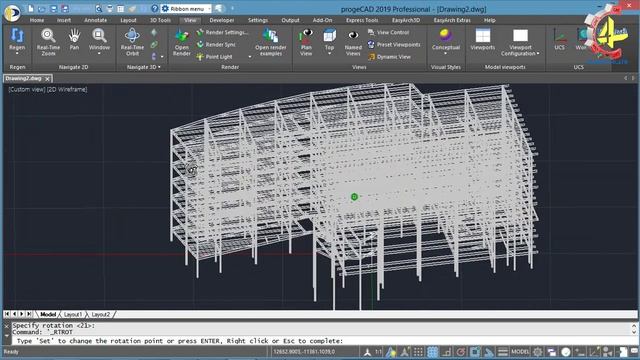The width and height of the screenshot is (640, 360).
Task: Toggle lineweight display in status bar
Action: click(x=503, y=351)
